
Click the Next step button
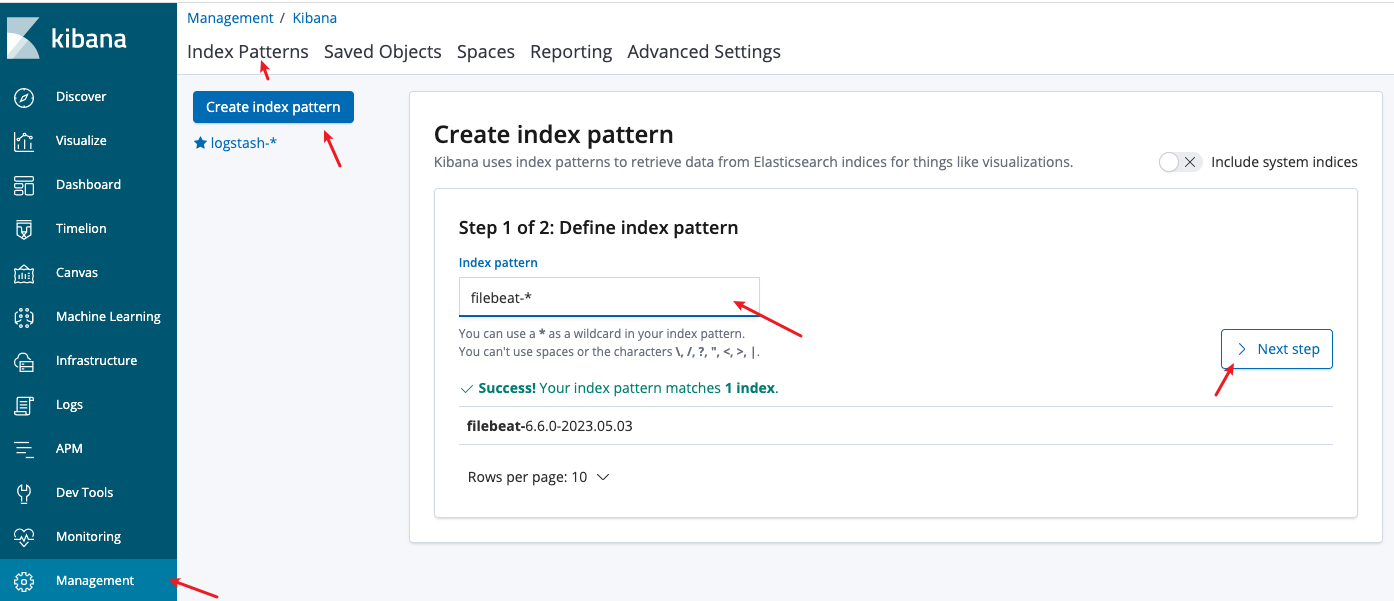1277,349
